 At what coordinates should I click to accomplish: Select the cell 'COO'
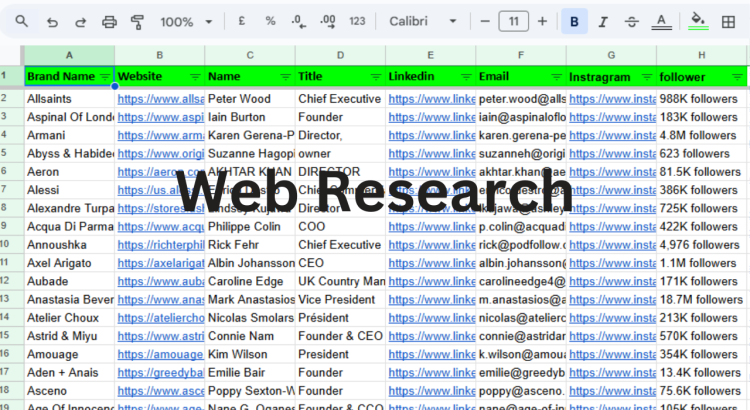pyautogui.click(x=340, y=227)
